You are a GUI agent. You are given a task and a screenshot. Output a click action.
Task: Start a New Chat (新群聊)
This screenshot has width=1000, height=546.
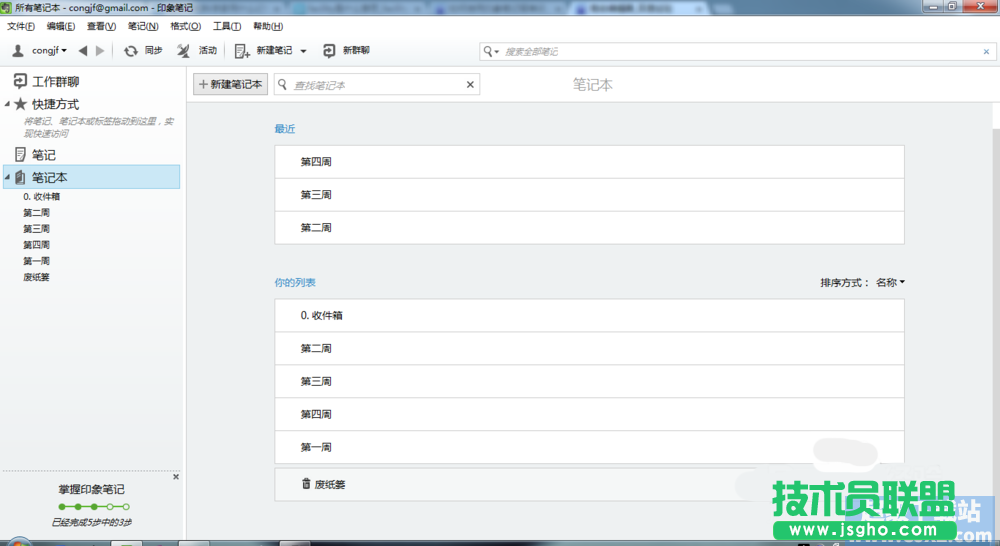coord(330,51)
